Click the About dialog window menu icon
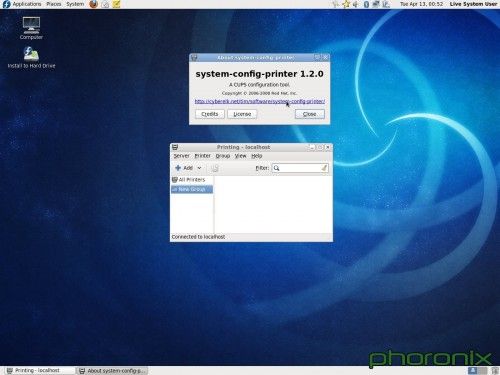 coord(194,58)
